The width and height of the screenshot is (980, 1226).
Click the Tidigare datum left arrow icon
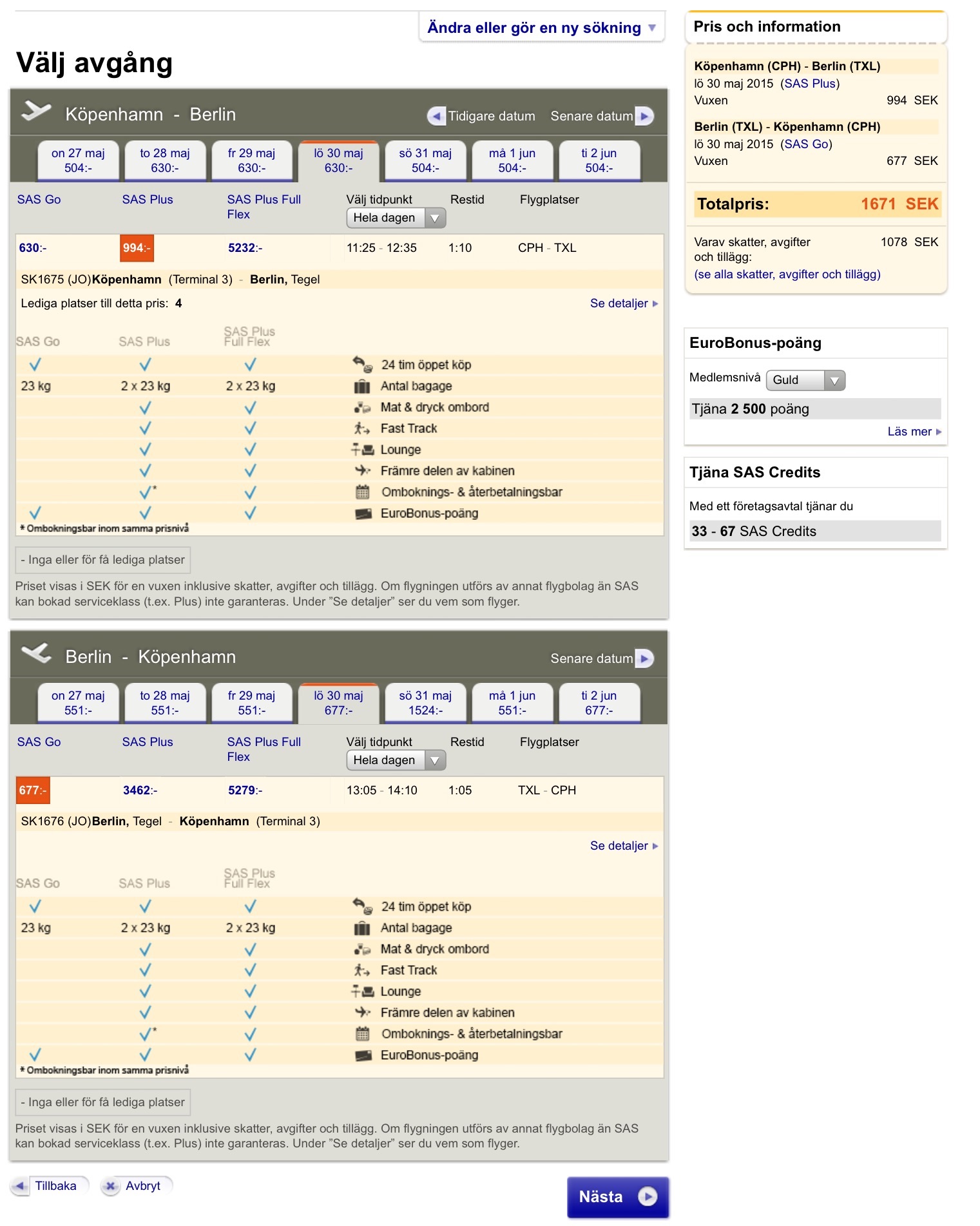click(436, 116)
